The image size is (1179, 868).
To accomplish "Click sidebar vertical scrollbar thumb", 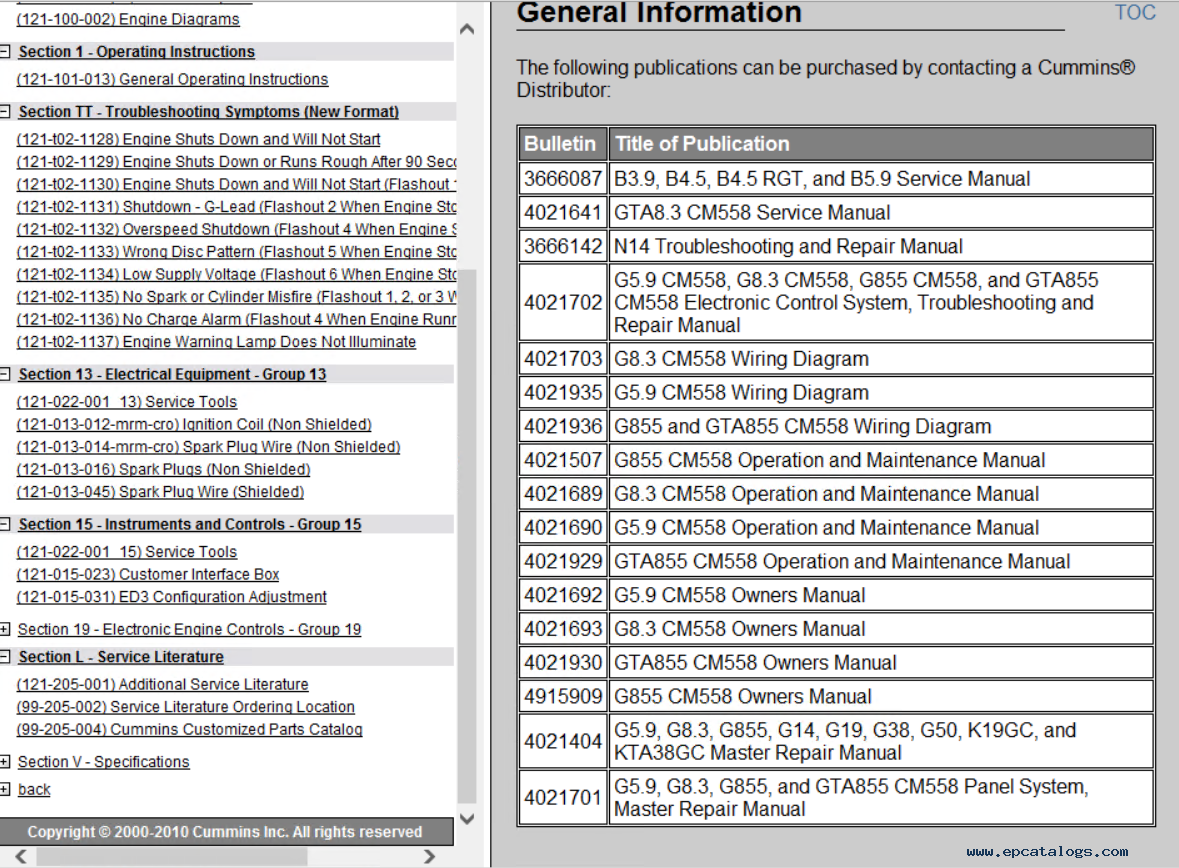I will tap(467, 536).
